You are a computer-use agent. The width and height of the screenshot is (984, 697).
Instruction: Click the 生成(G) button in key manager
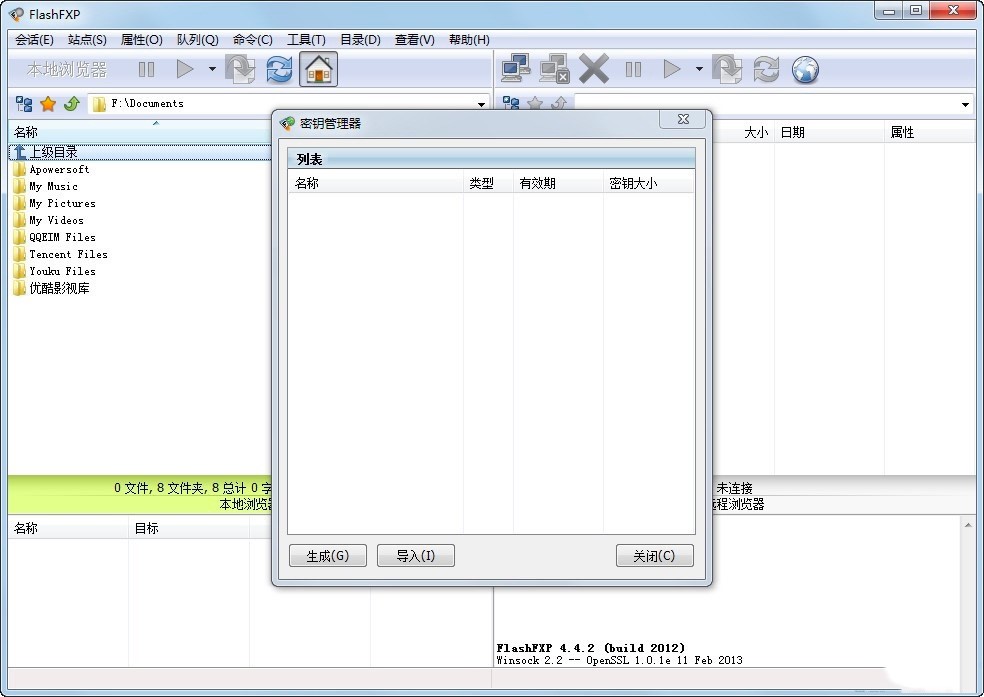click(327, 555)
